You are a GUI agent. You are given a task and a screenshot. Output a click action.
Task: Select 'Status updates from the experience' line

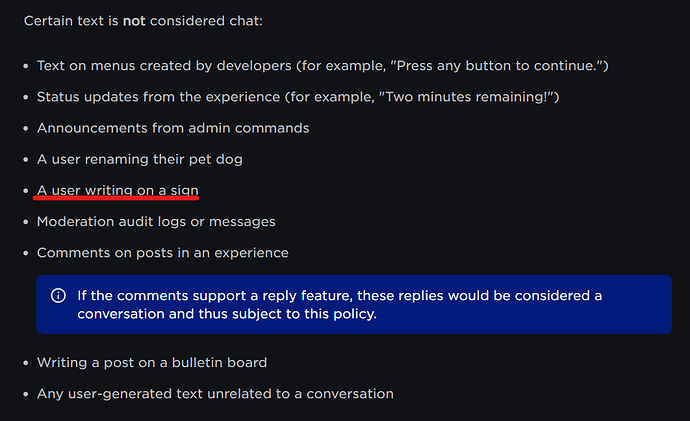click(x=298, y=97)
